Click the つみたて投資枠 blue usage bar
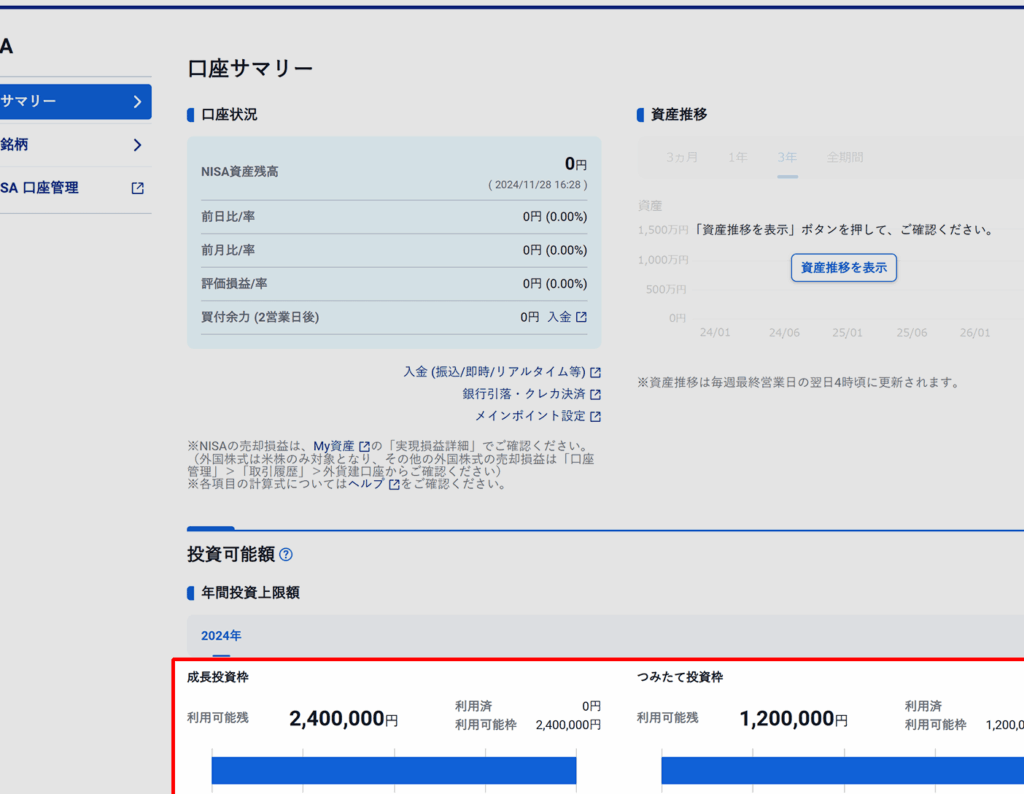Screen dimensions: 1024x794 pyautogui.click(x=842, y=770)
